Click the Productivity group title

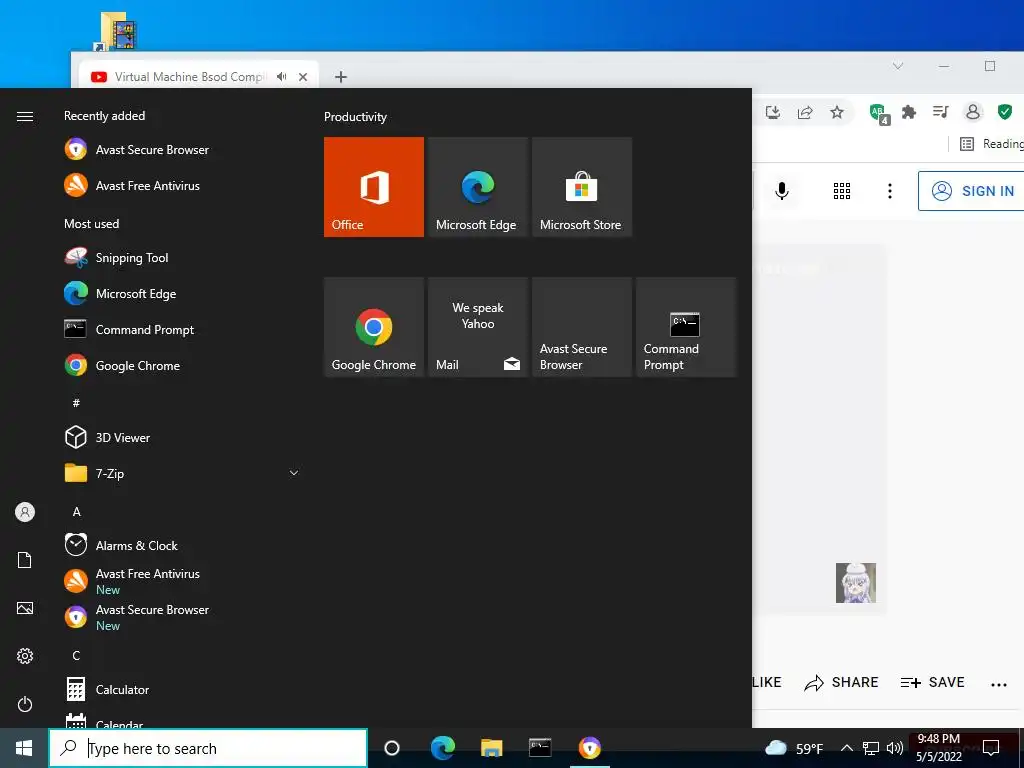355,117
